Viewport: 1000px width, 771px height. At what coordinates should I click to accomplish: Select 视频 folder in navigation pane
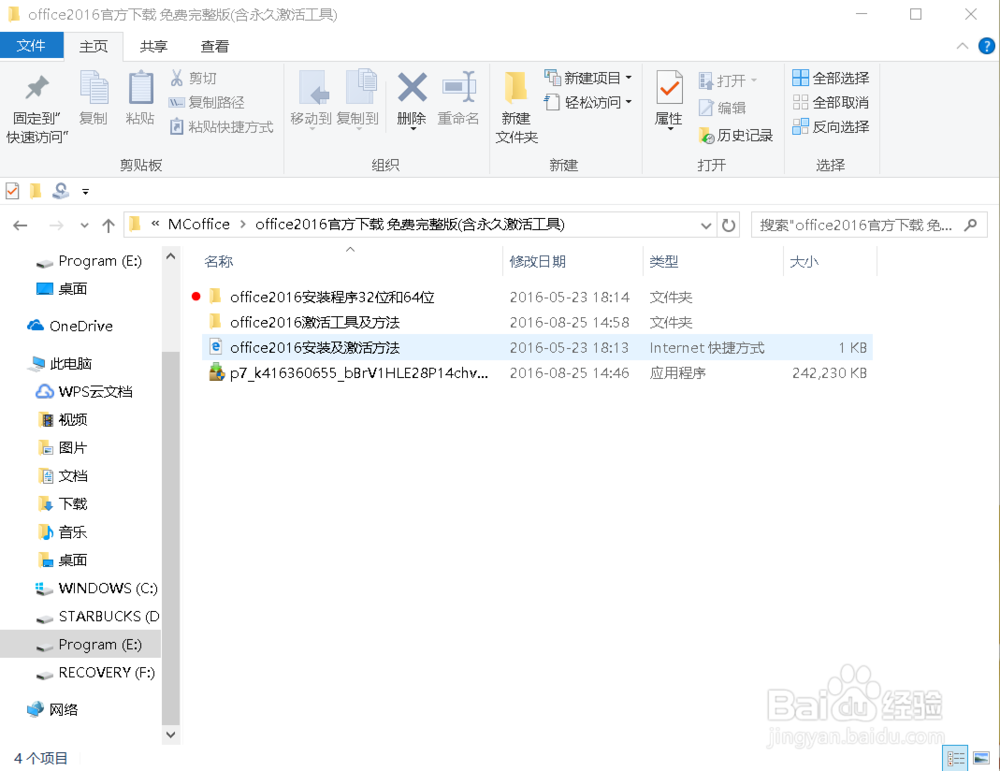click(63, 420)
